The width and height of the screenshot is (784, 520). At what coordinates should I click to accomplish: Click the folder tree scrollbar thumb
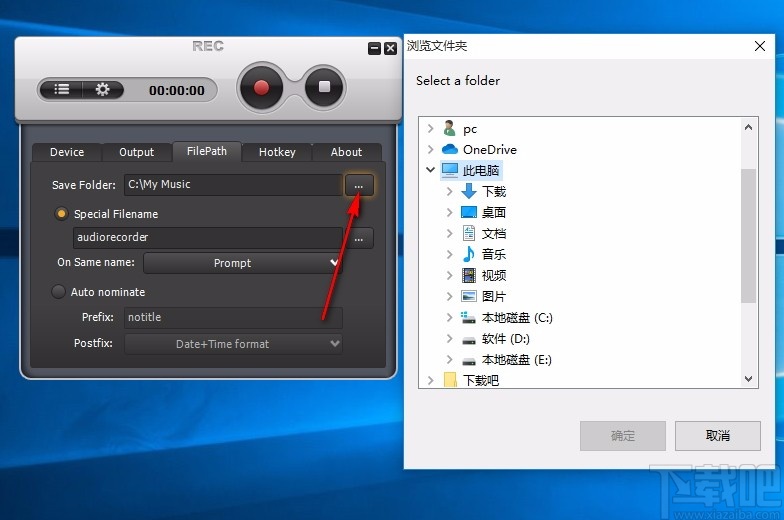pos(748,236)
